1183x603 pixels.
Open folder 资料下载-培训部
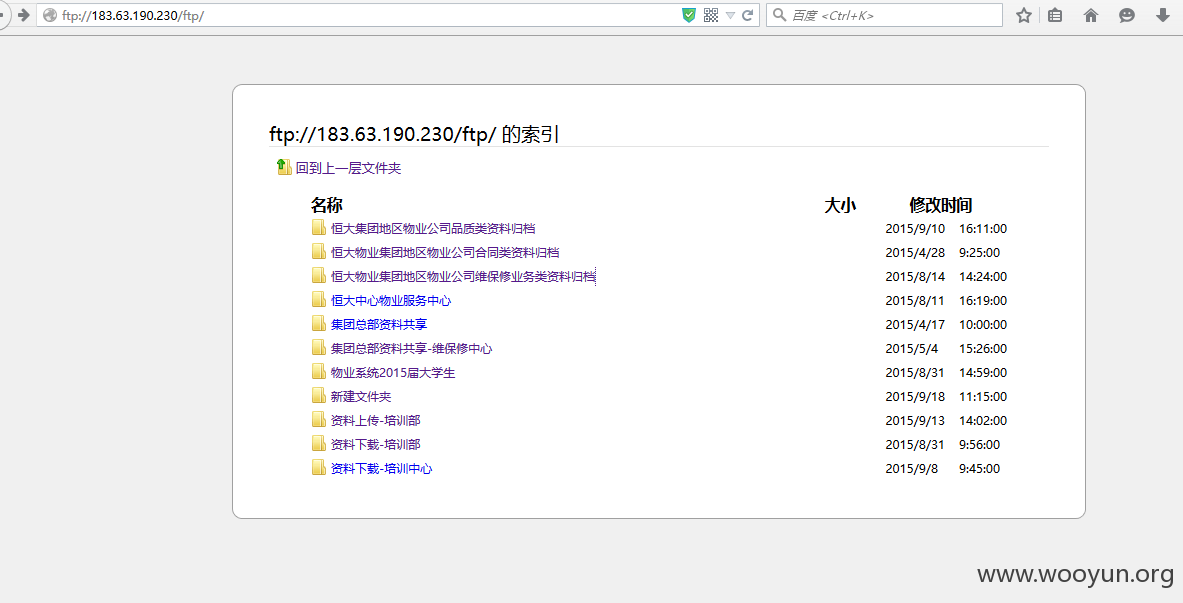coord(375,445)
